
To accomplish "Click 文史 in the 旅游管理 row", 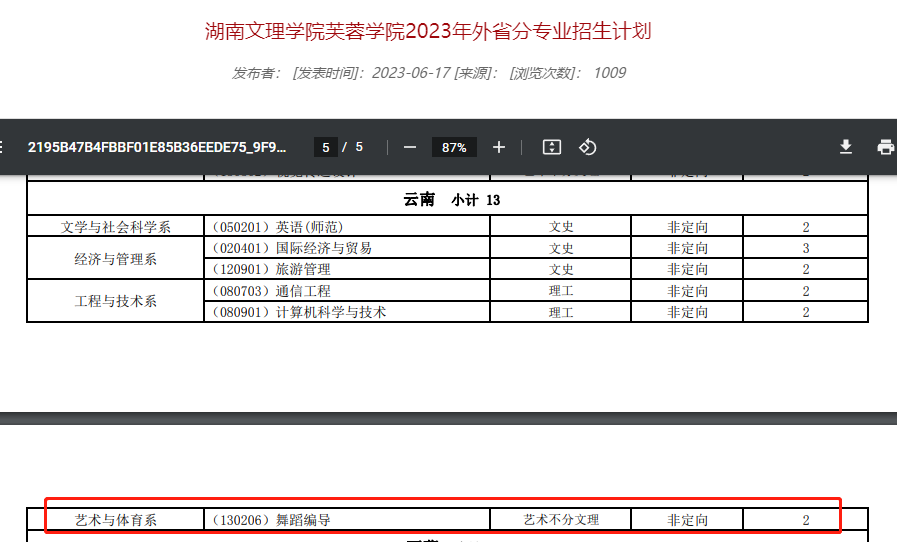I will pyautogui.click(x=561, y=269).
